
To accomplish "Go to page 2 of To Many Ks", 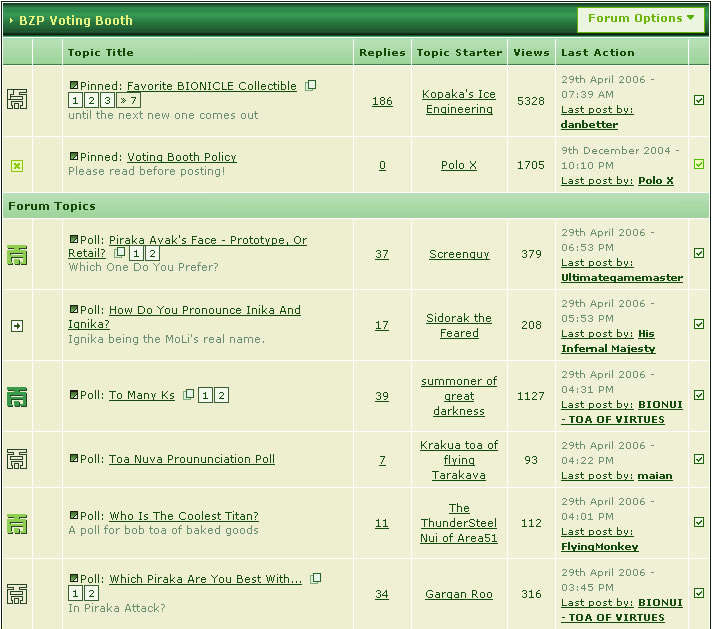I will click(221, 396).
